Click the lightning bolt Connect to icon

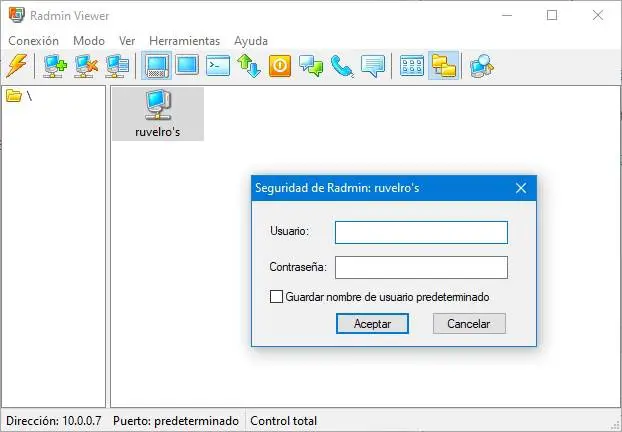(16, 65)
